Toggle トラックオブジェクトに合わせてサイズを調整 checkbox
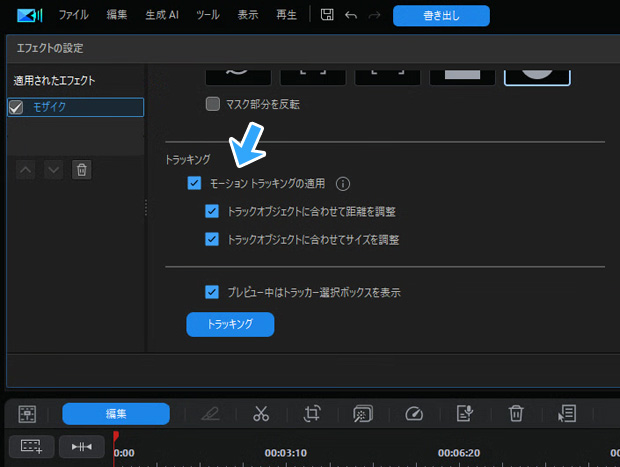 coord(212,239)
